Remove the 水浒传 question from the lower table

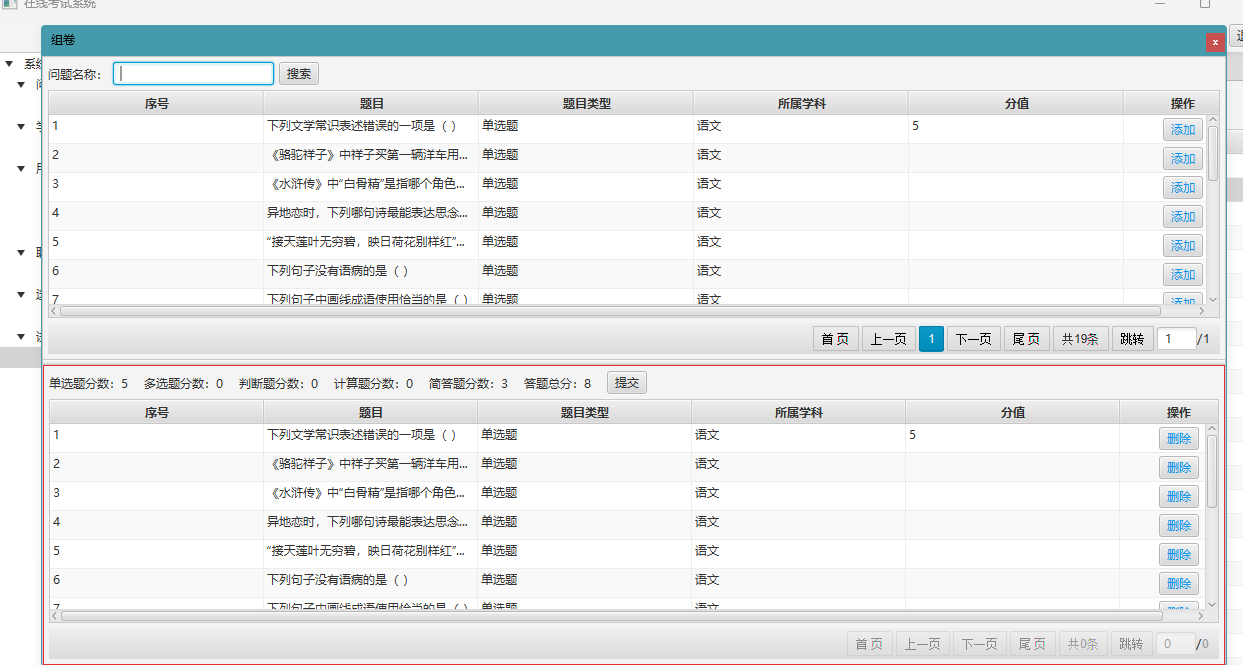1178,497
